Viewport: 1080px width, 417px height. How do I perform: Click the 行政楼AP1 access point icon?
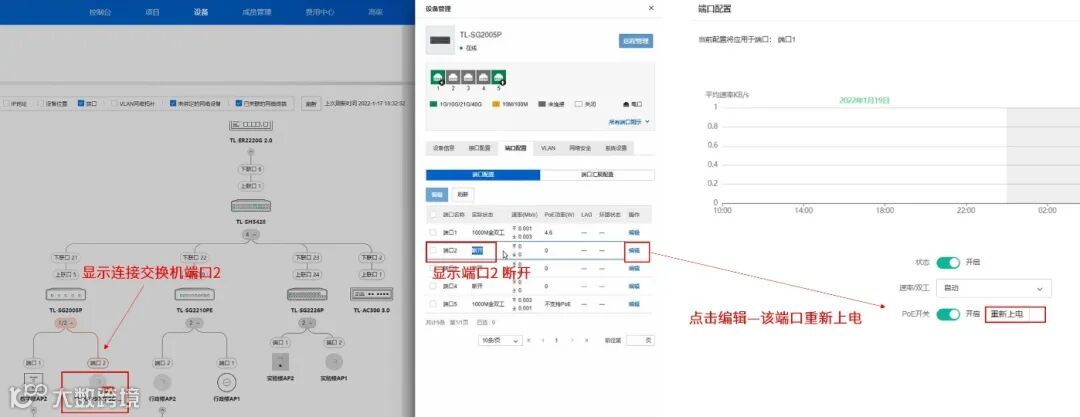point(227,383)
